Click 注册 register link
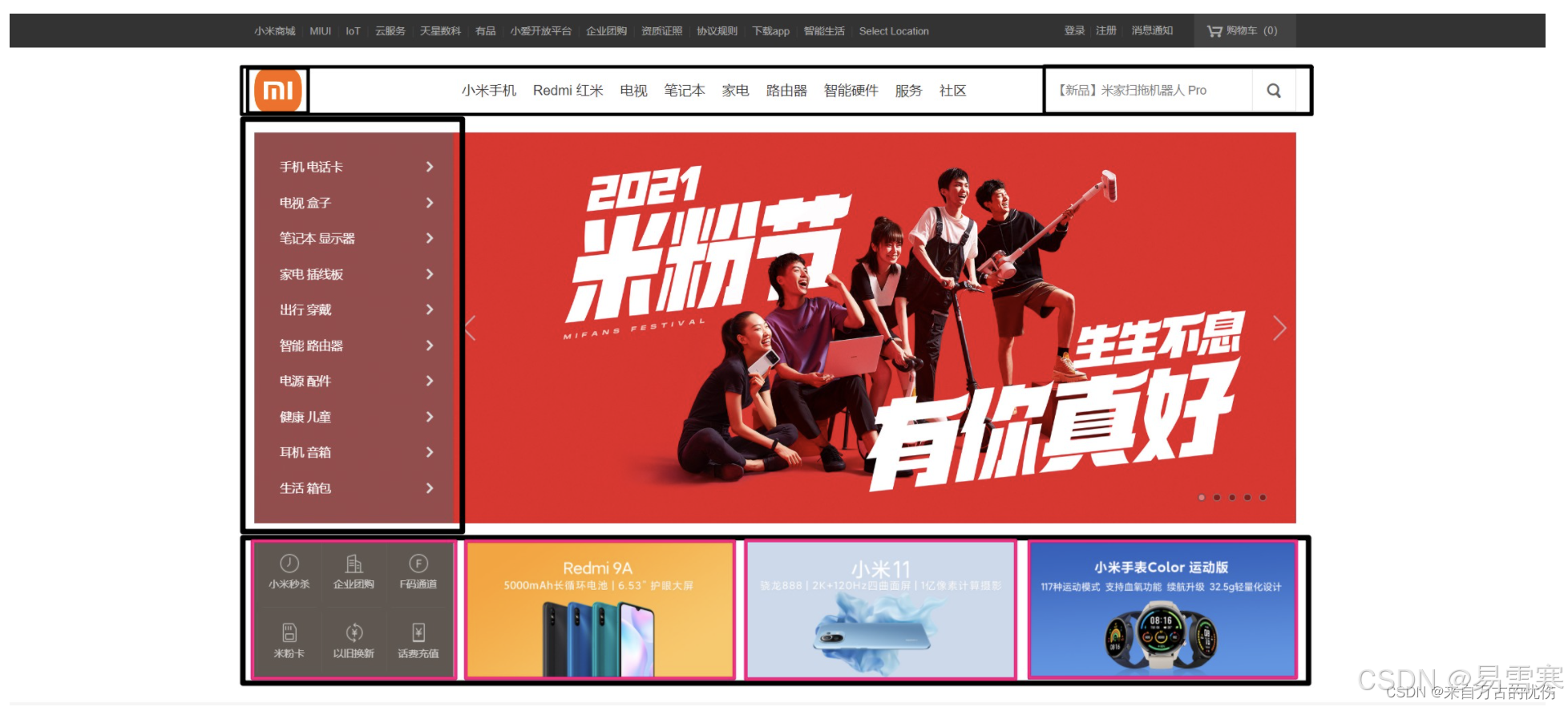Image resolution: width=1568 pixels, height=707 pixels. pyautogui.click(x=1106, y=30)
